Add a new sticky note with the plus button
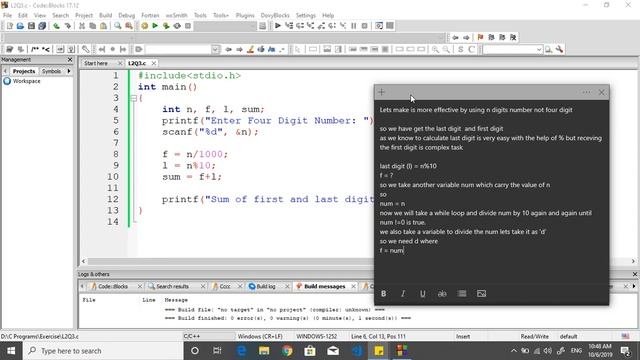Image resolution: width=640 pixels, height=360 pixels. coord(381,92)
